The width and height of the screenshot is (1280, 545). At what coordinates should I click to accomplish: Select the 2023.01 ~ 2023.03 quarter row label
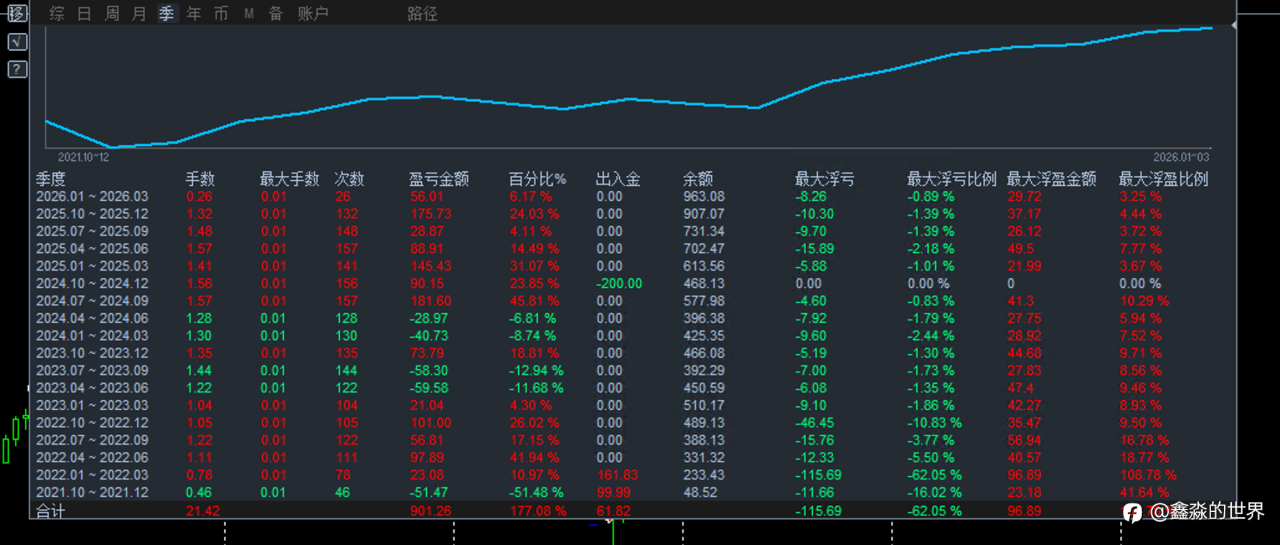tap(92, 405)
